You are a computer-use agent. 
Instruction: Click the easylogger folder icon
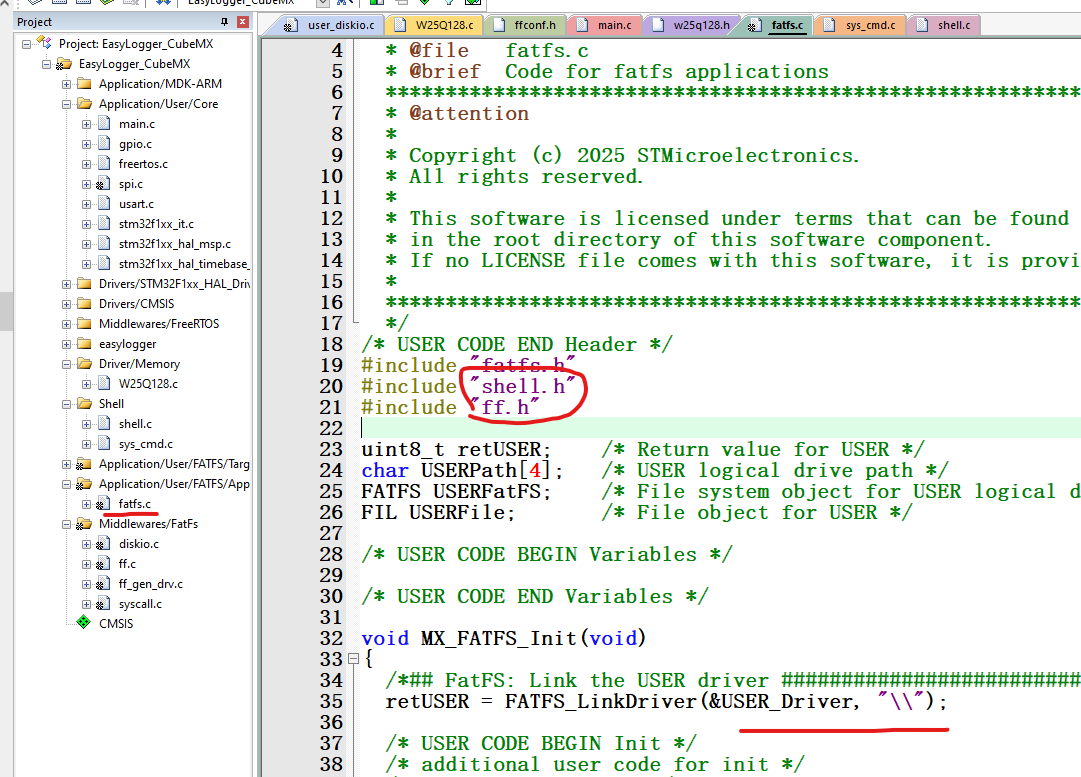pyautogui.click(x=85, y=343)
